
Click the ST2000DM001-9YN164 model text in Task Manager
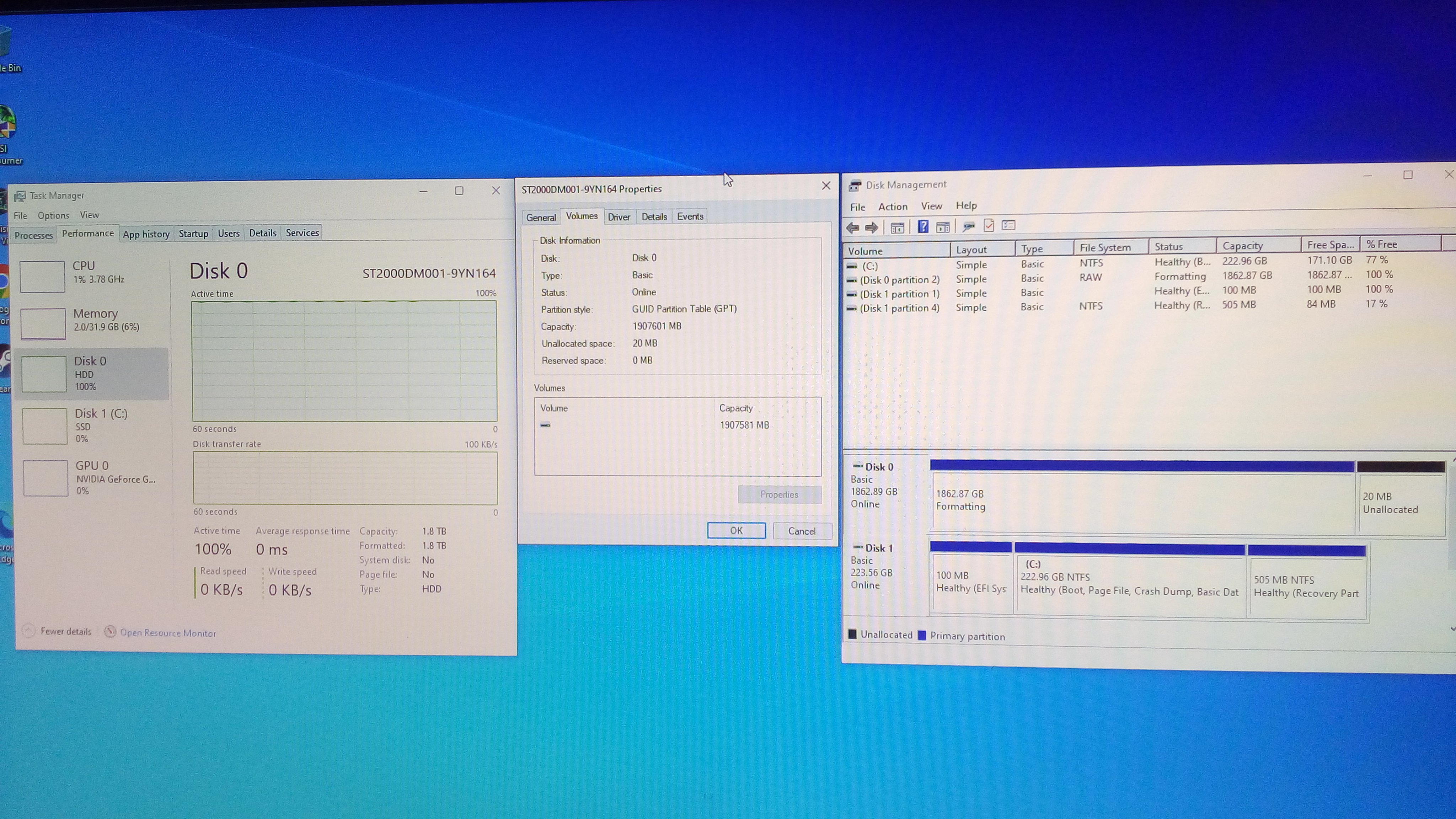coord(429,274)
